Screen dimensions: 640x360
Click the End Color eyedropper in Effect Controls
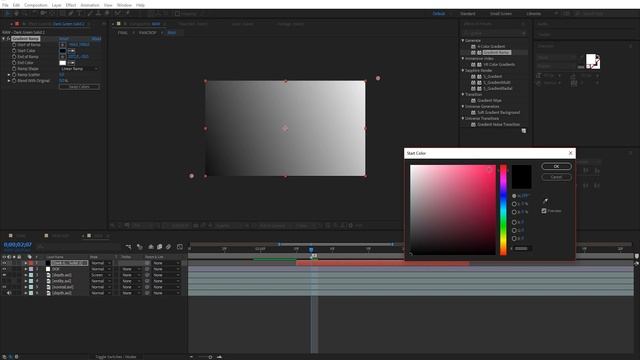(71, 63)
